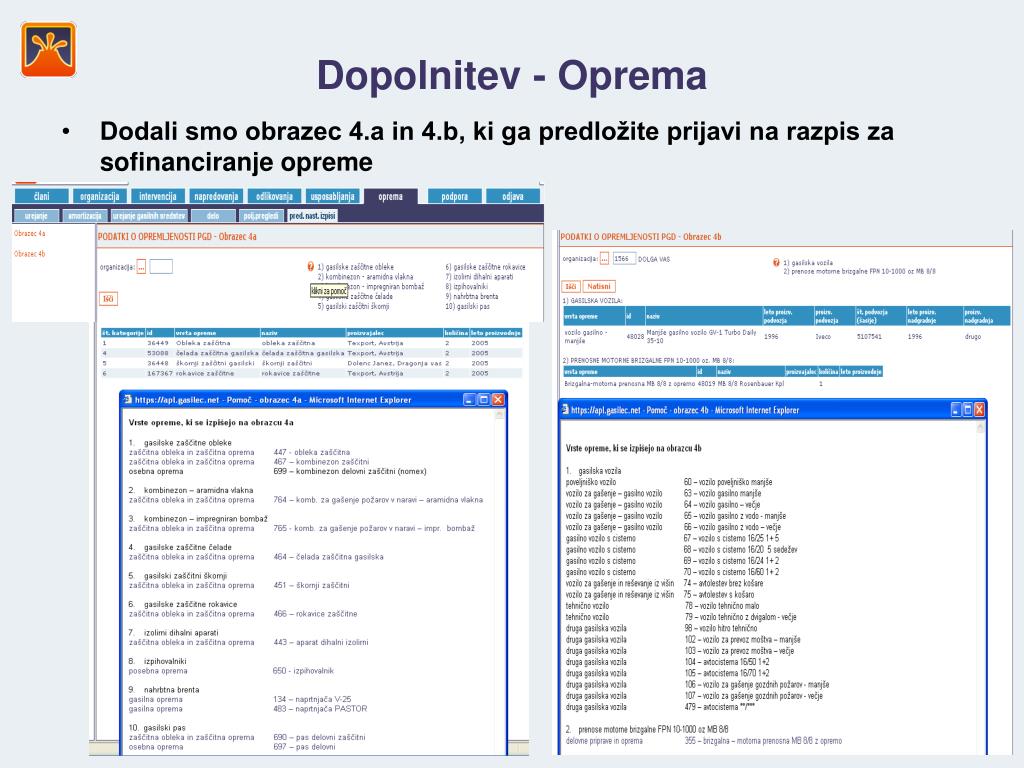This screenshot has height=768, width=1024.
Task: Click the 464 – čelada zaščitna gasilska entry
Action: pos(328,557)
